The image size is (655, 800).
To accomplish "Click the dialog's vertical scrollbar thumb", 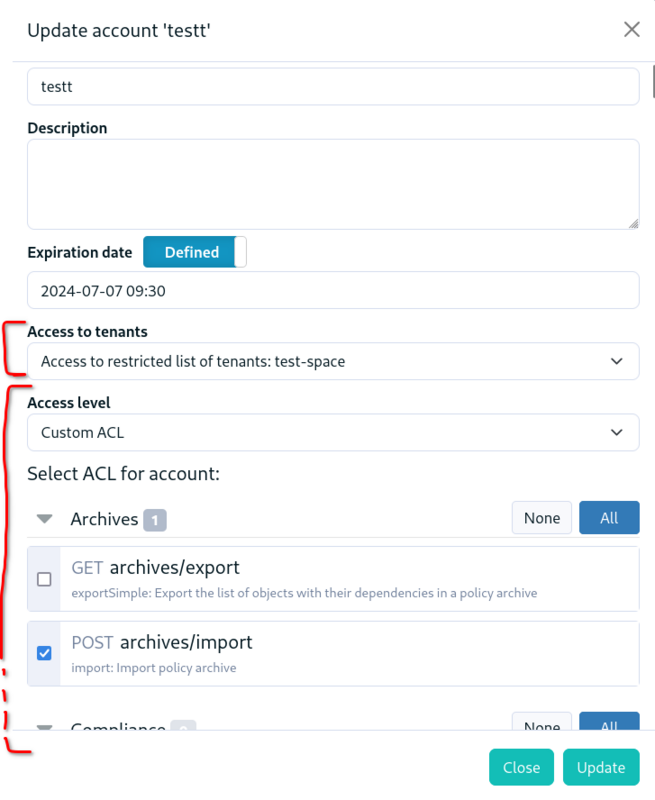I will [653, 81].
